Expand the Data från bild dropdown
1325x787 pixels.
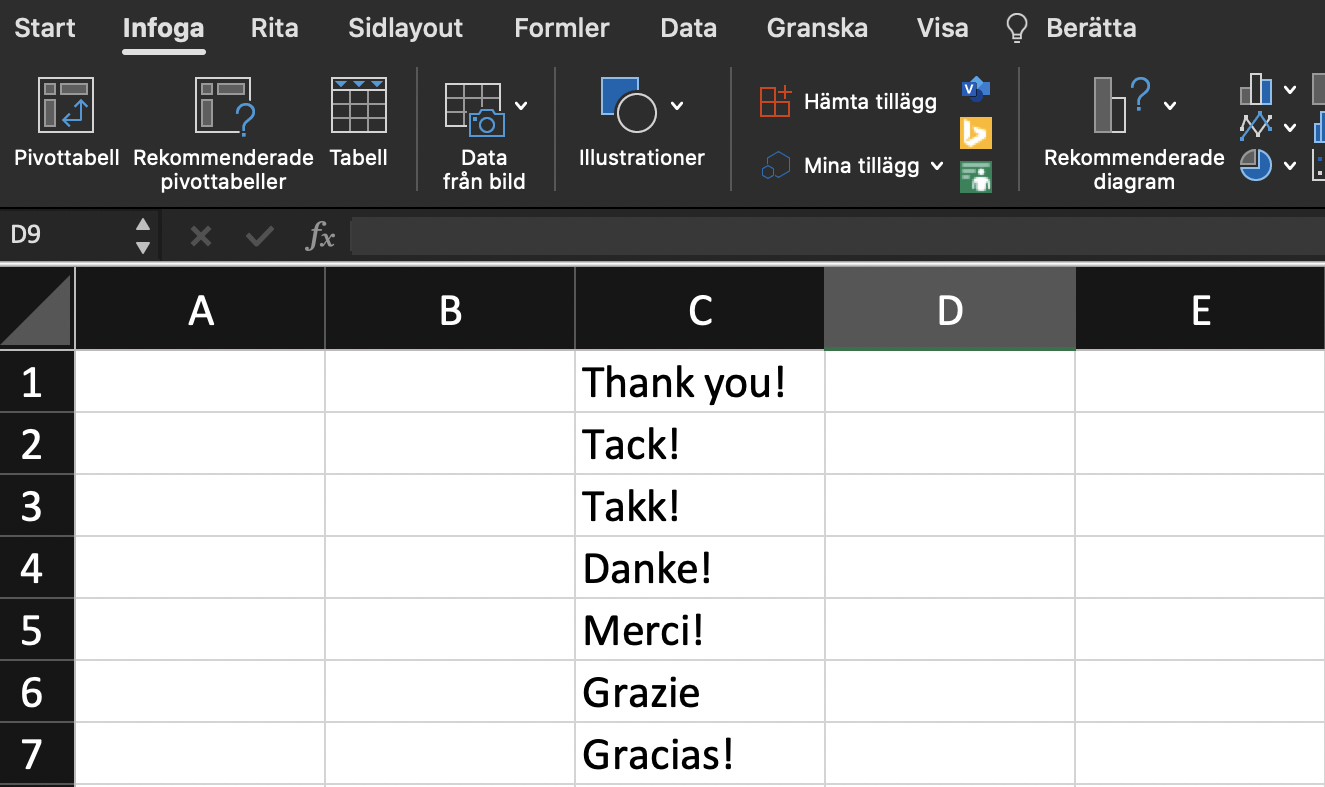tap(521, 106)
